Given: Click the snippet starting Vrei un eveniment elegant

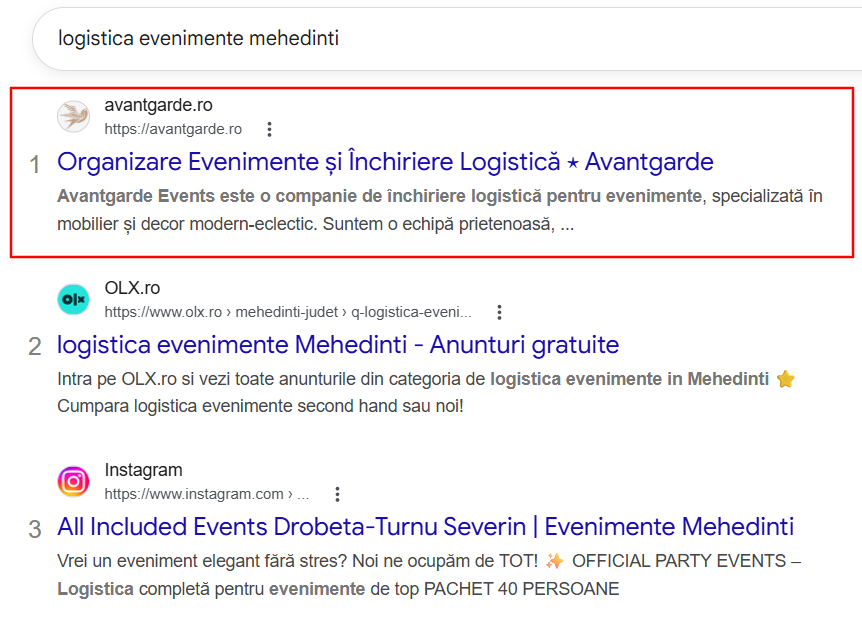Looking at the screenshot, I should click(429, 575).
